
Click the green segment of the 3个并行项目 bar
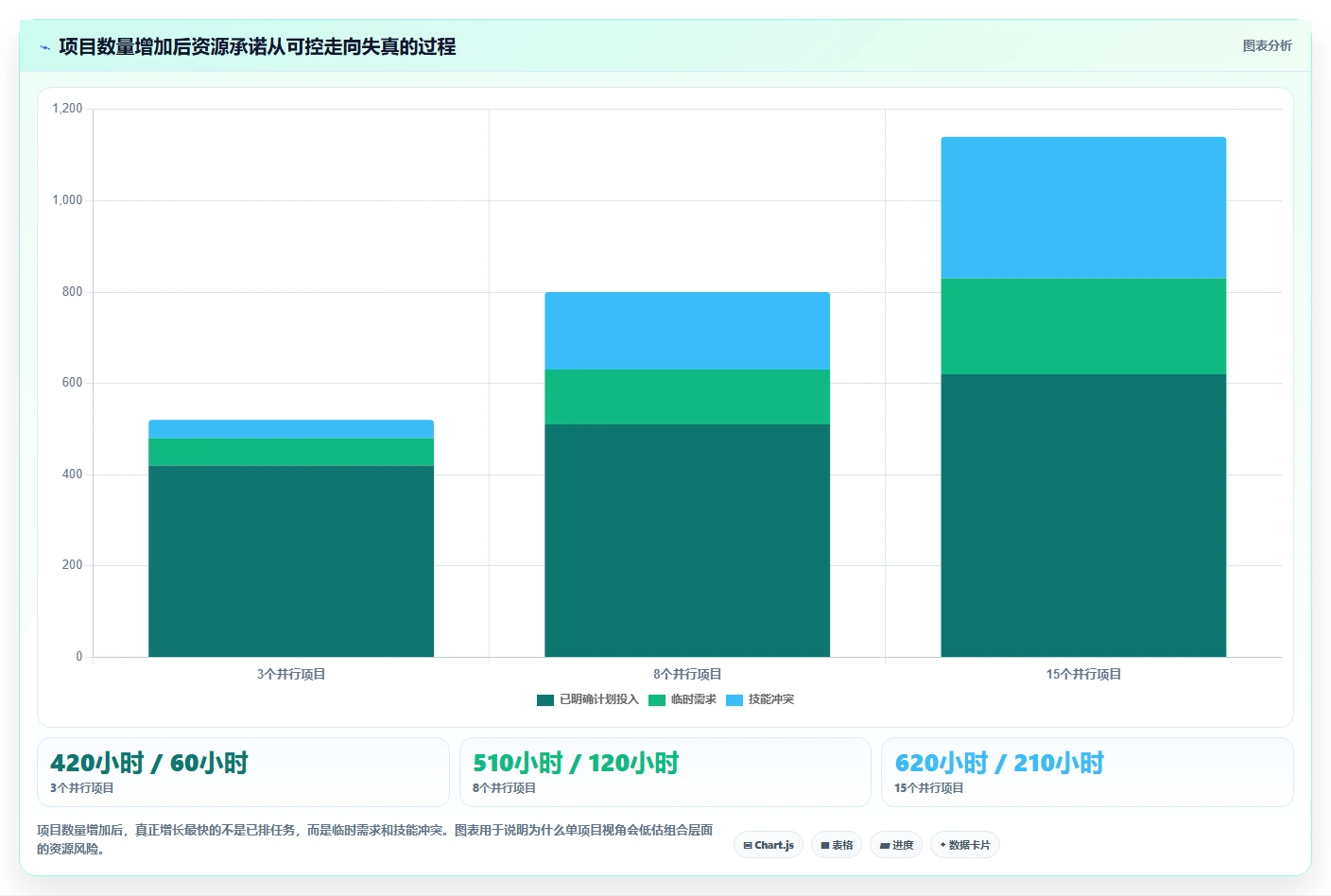click(291, 452)
